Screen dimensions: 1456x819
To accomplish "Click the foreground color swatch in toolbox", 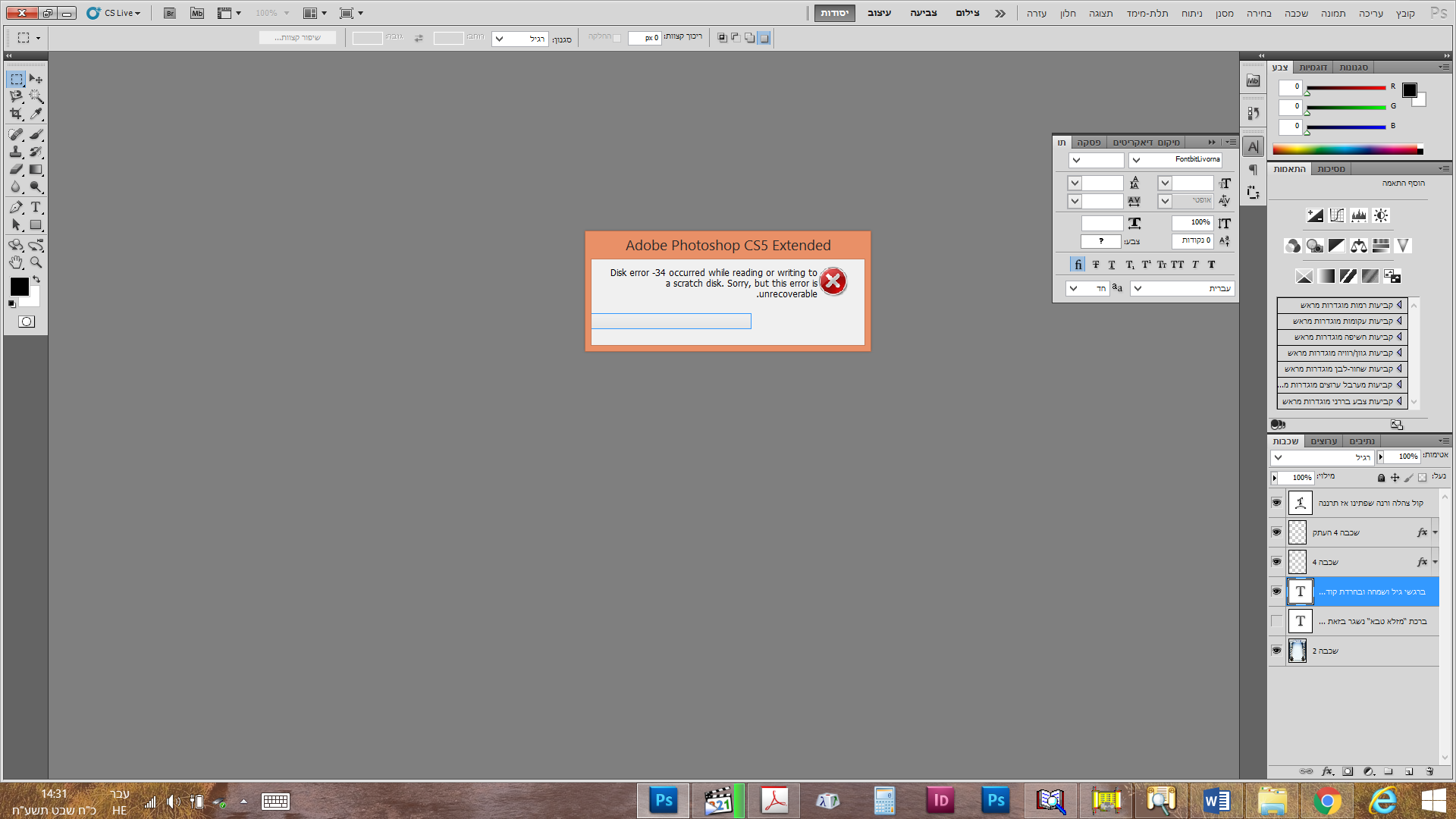I will pyautogui.click(x=18, y=286).
